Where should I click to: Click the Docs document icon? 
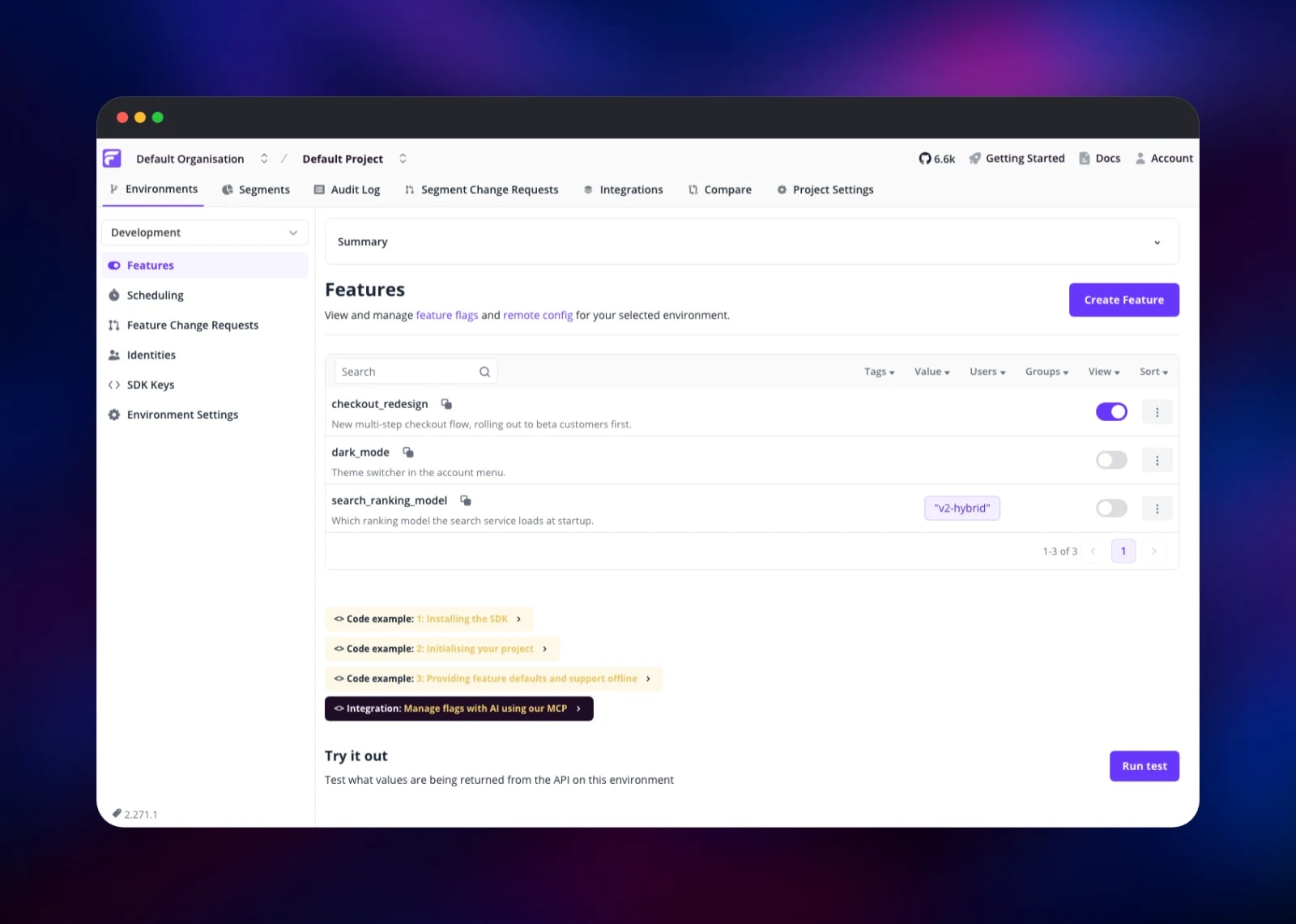1085,159
